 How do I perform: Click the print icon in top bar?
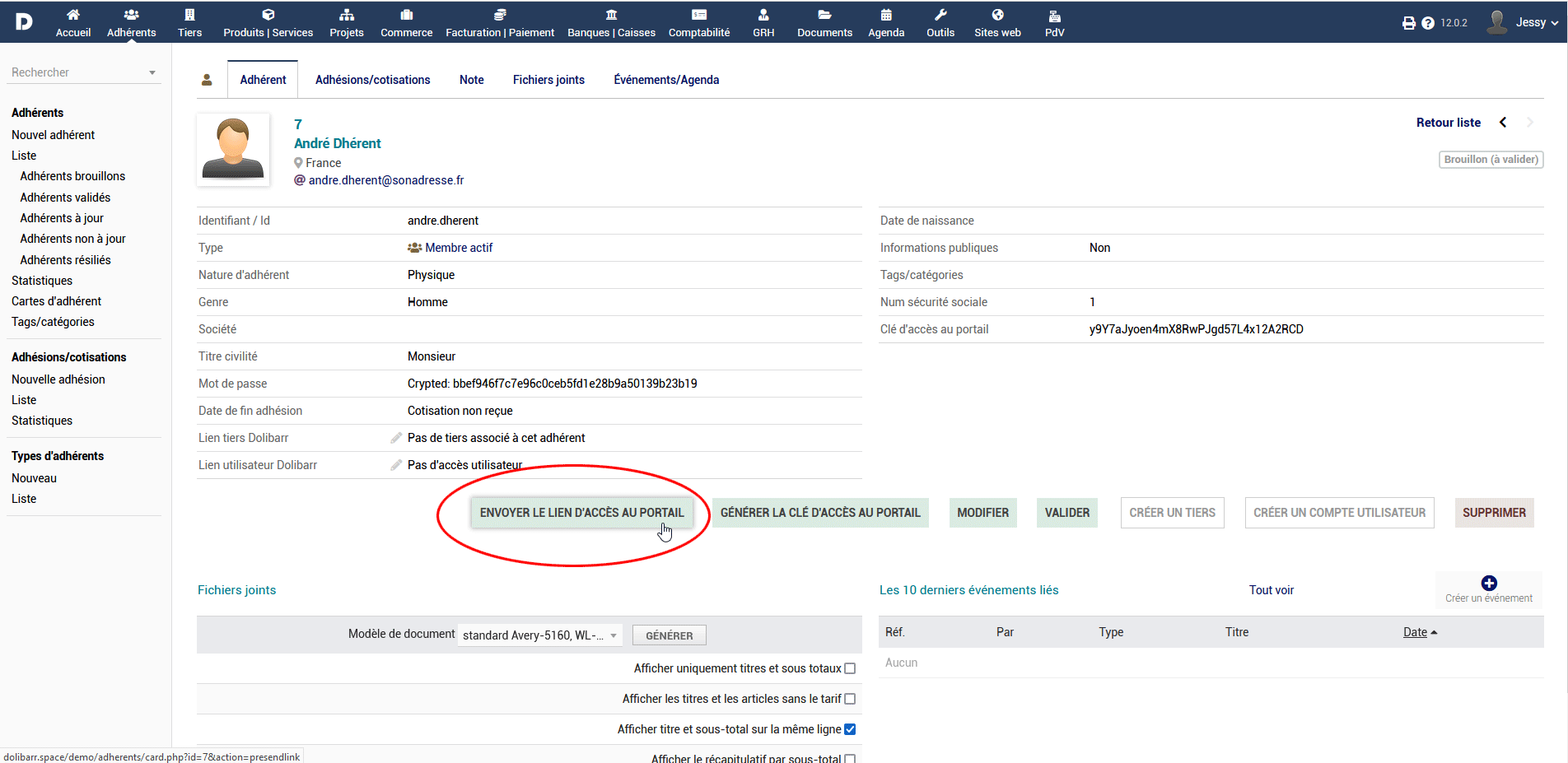click(1409, 23)
